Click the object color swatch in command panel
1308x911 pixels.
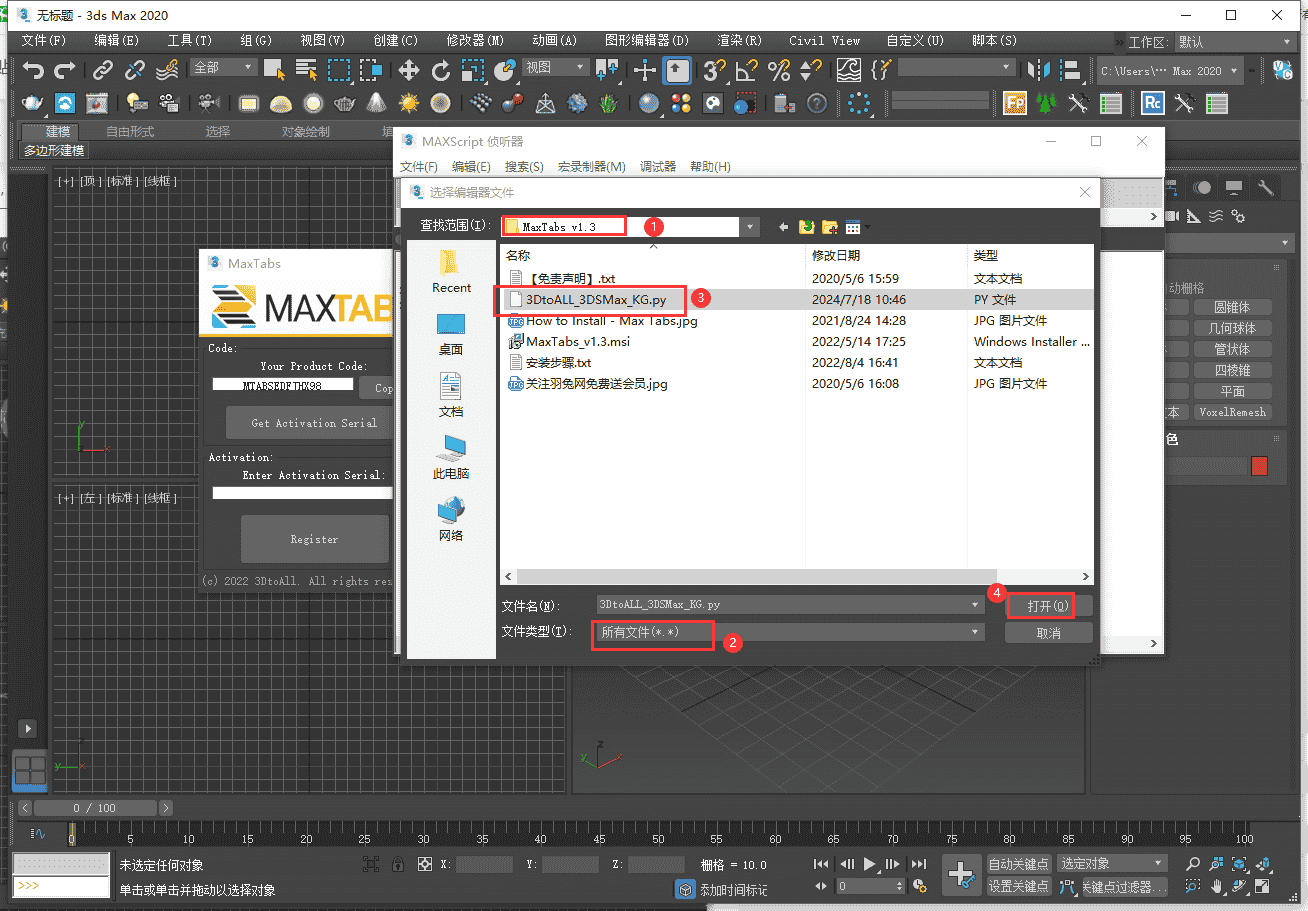pyautogui.click(x=1259, y=466)
